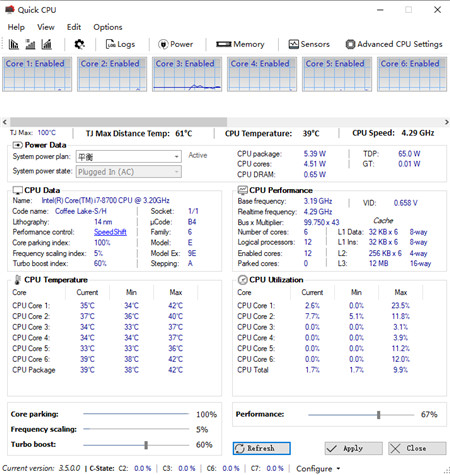Open the Sensors toolbar item
The image size is (450, 475).
tap(309, 44)
